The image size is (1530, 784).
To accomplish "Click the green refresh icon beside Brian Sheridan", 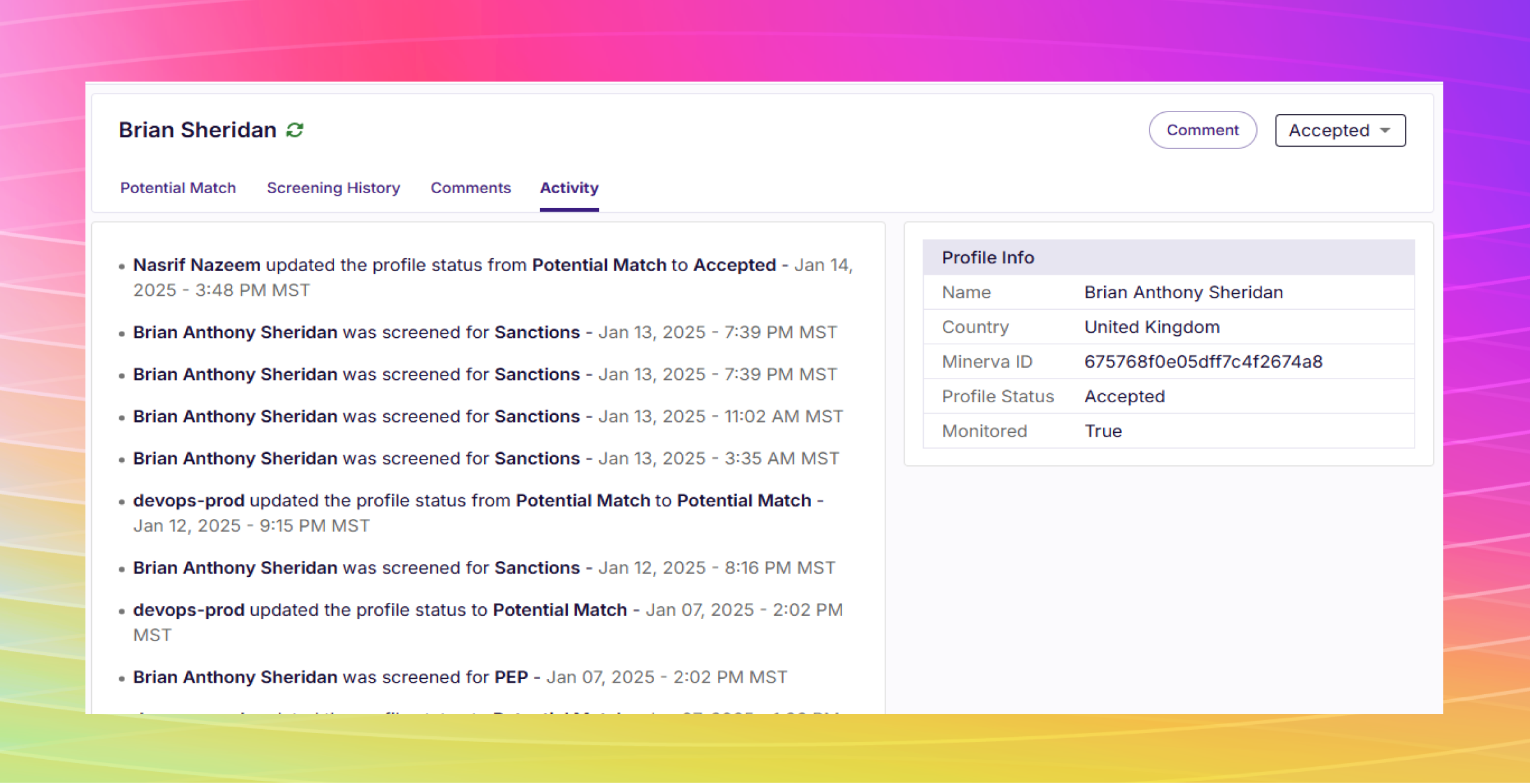I will click(x=295, y=130).
